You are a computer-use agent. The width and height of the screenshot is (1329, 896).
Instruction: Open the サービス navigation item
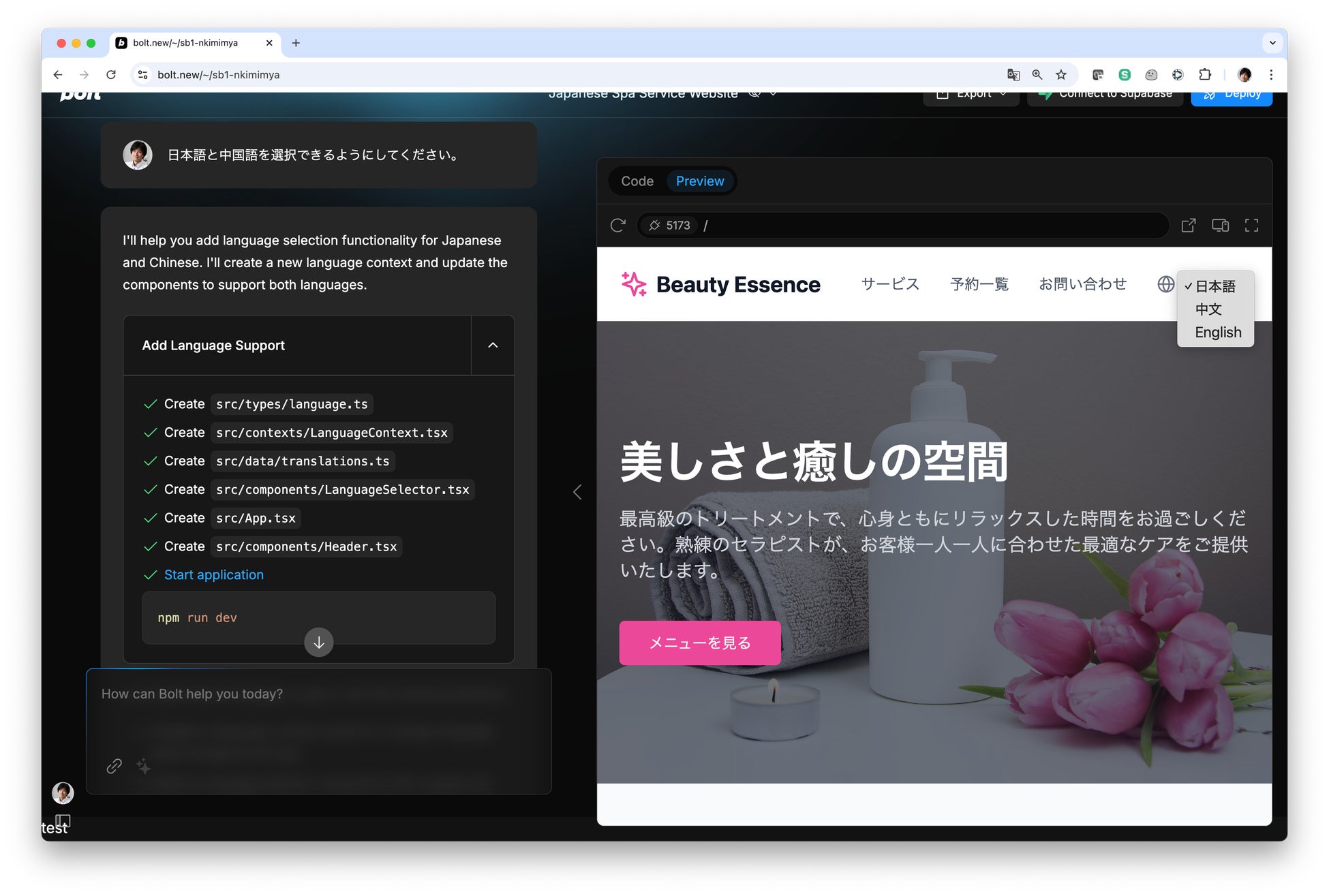[890, 284]
